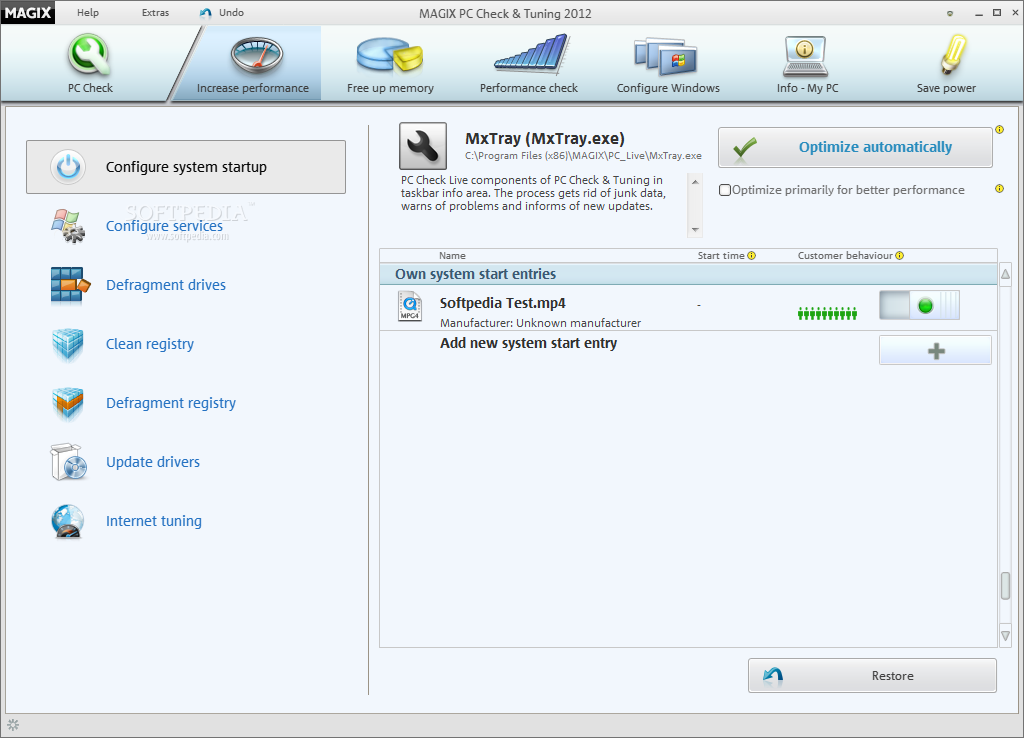
Task: Click info icon beside Optimize primarily checkbox
Action: coord(999,189)
